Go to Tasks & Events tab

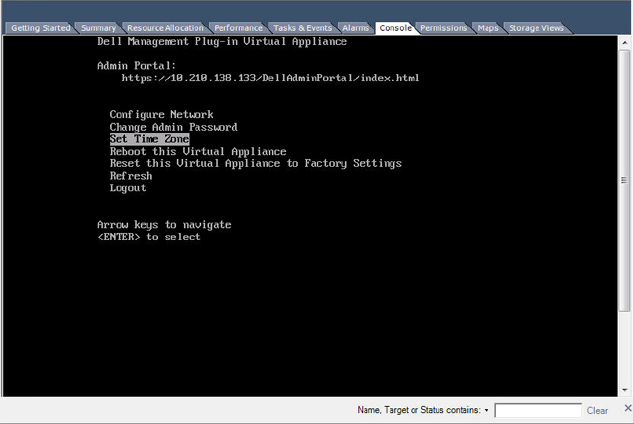tap(302, 28)
